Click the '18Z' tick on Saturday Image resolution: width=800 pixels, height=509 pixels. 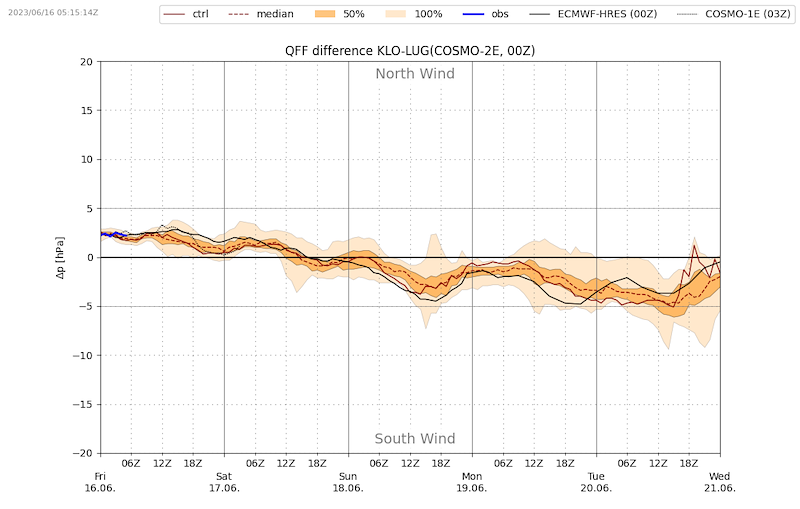click(x=317, y=463)
